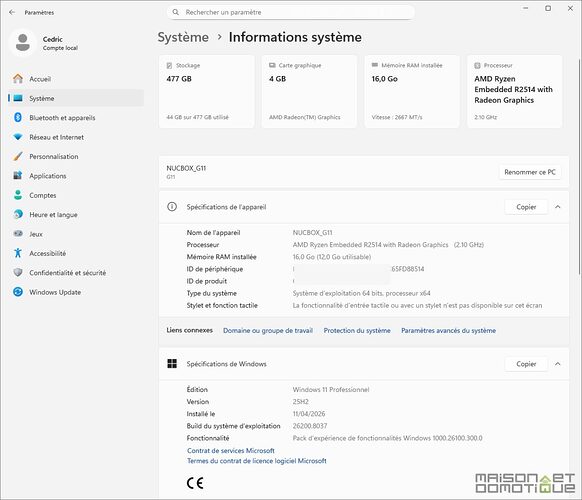Open the Cedric account avatar
The height and width of the screenshot is (500, 582).
[x=23, y=43]
